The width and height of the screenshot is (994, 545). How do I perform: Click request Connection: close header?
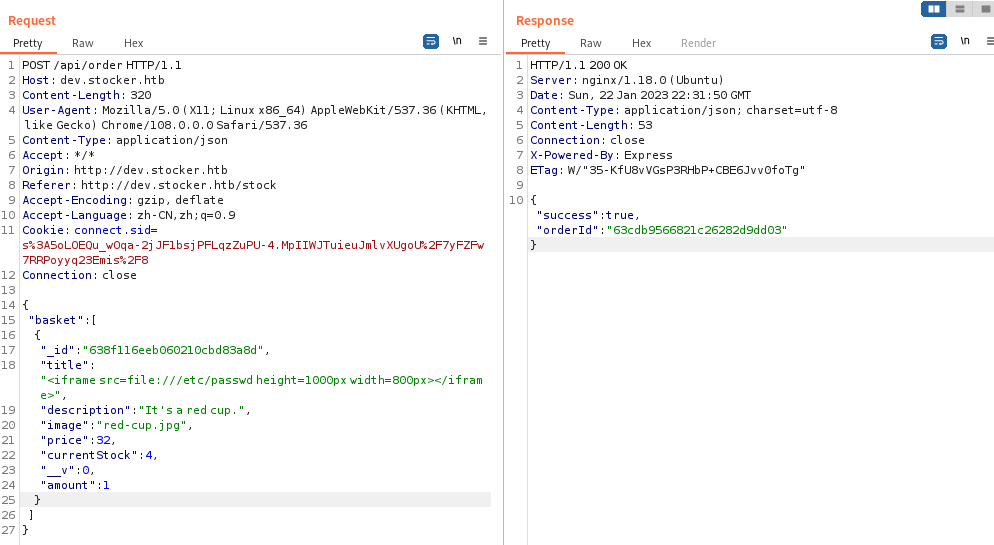(79, 275)
